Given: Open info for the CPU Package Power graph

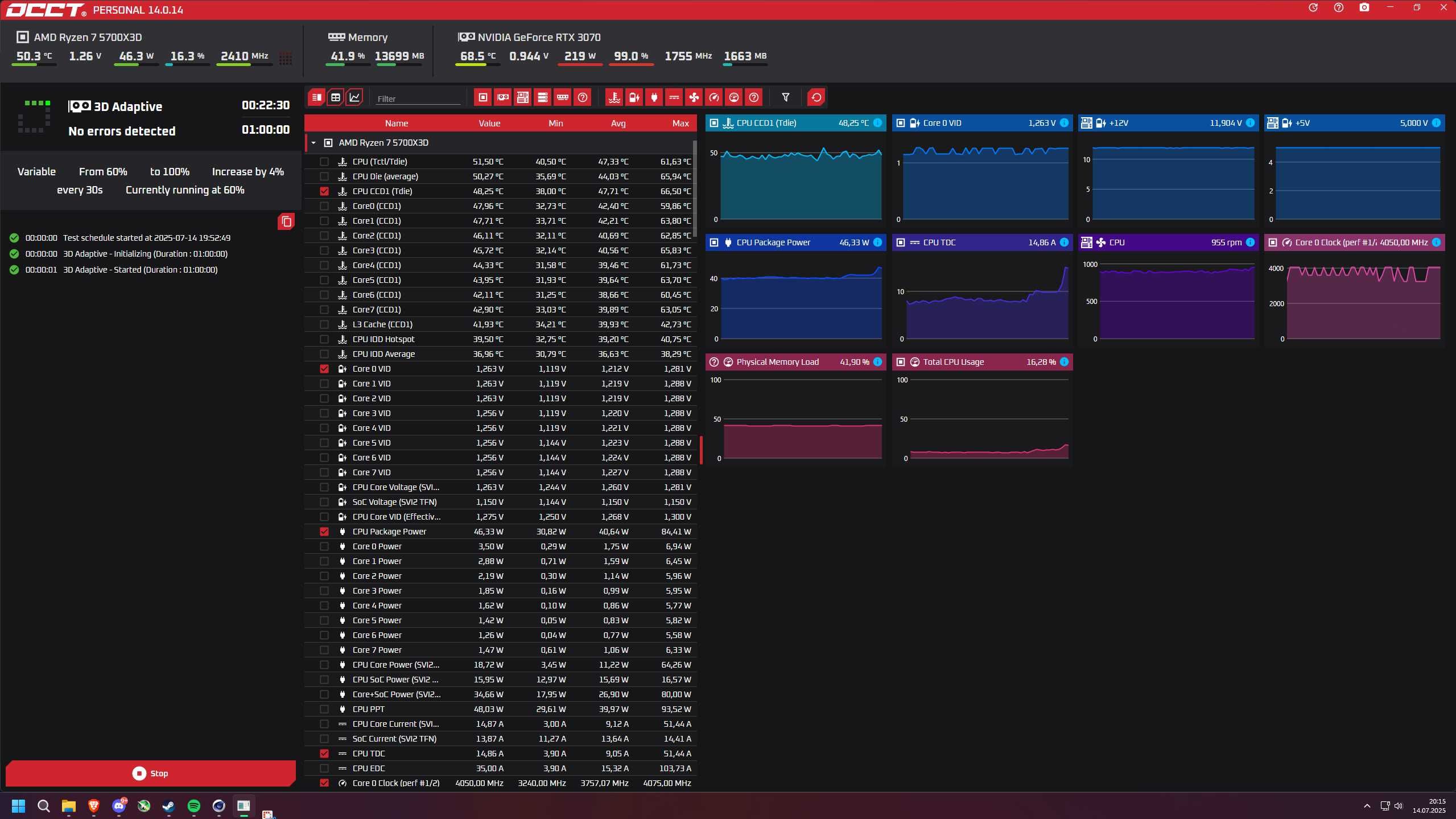Looking at the screenshot, I should click(x=877, y=242).
